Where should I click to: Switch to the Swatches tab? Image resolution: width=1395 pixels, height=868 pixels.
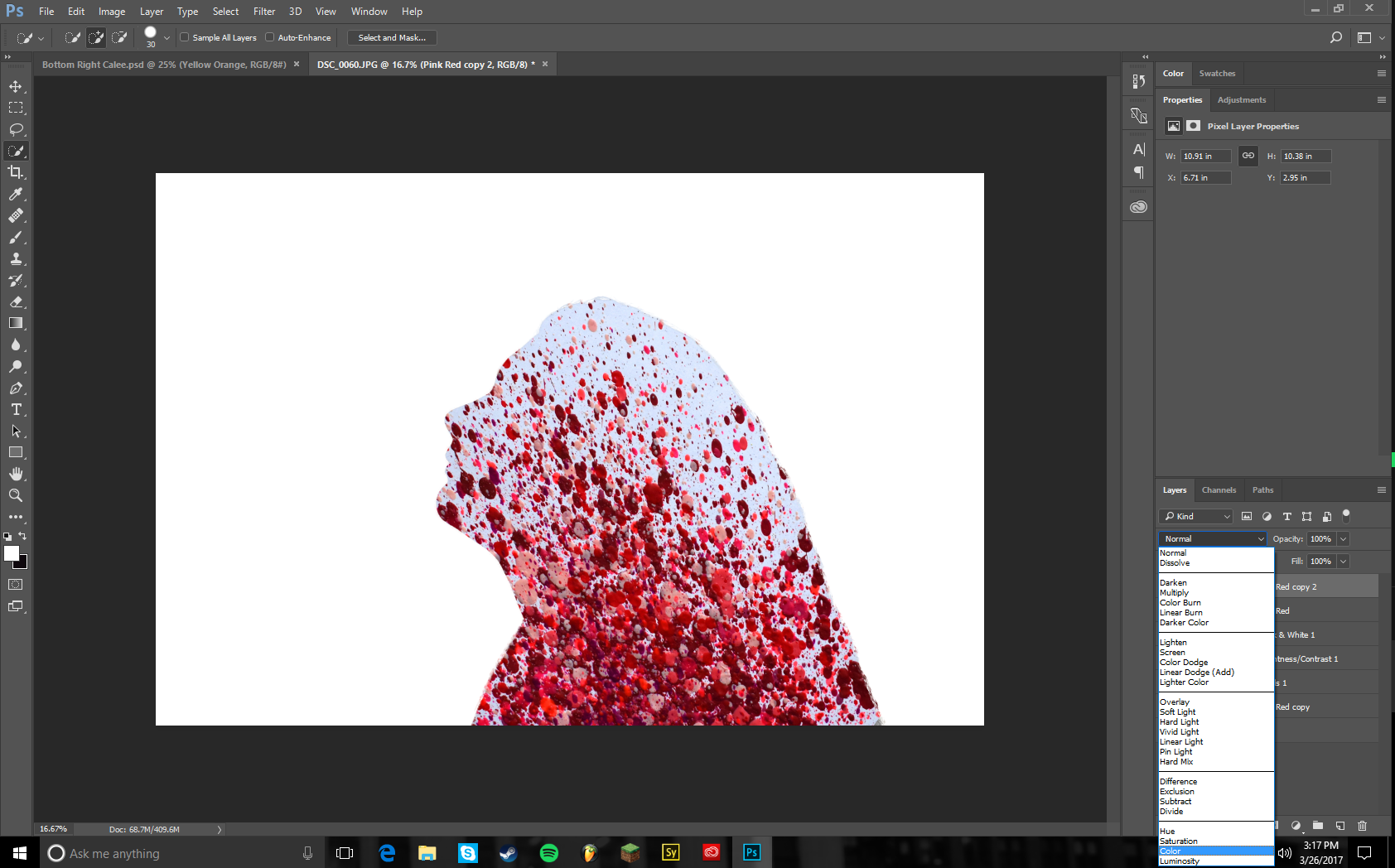coord(1217,73)
